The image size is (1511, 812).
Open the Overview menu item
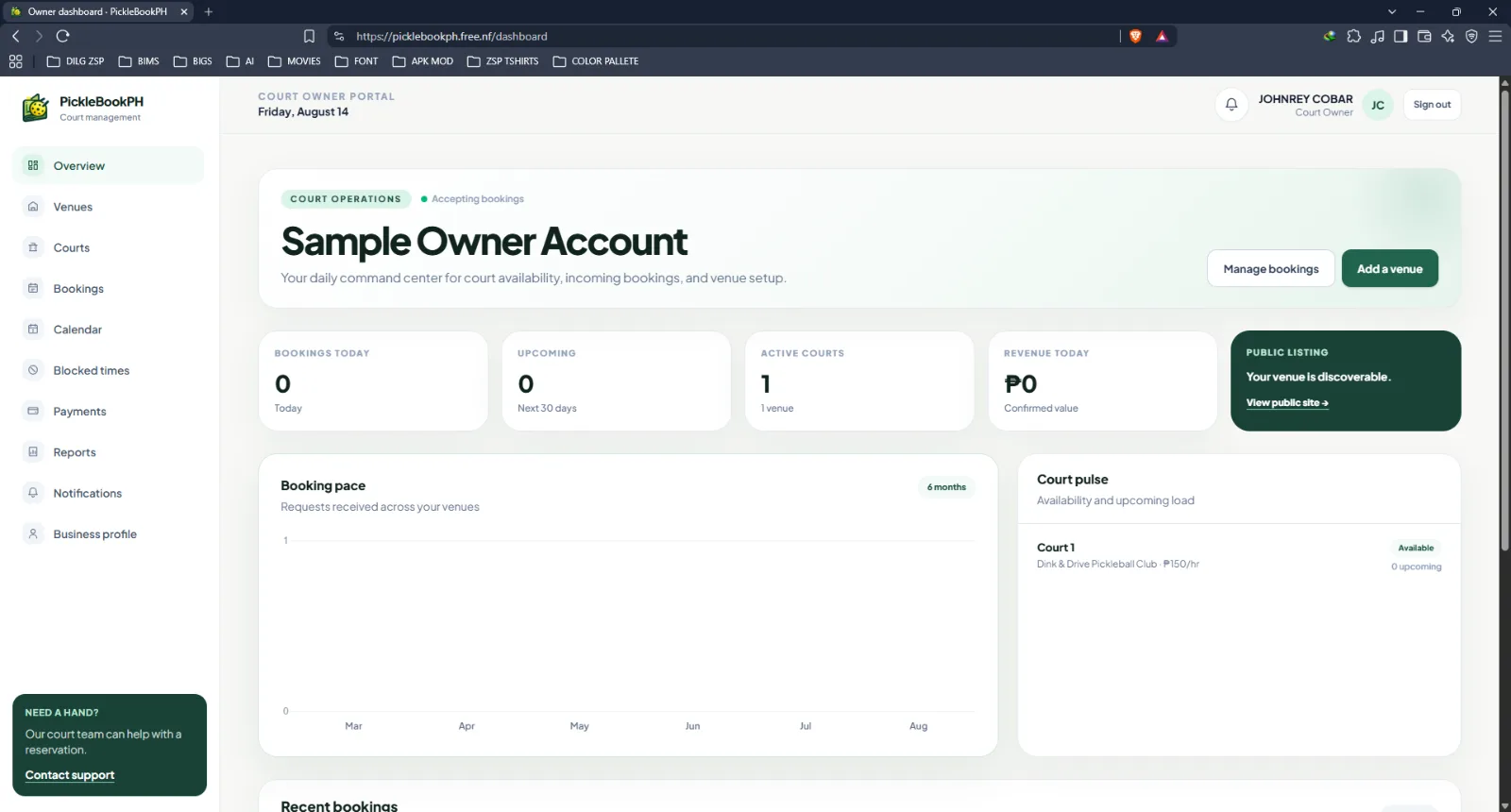(x=109, y=165)
